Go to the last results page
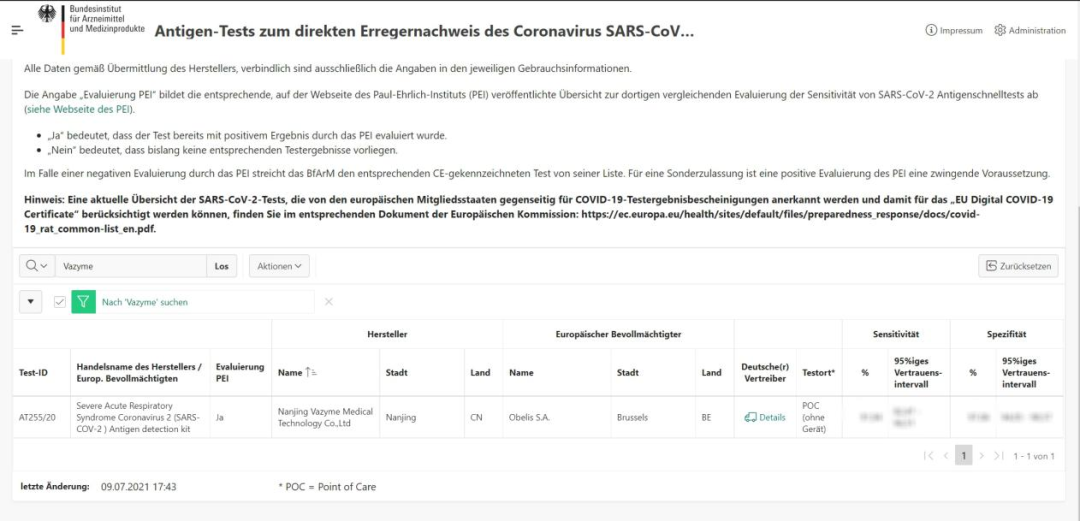 tap(998, 456)
